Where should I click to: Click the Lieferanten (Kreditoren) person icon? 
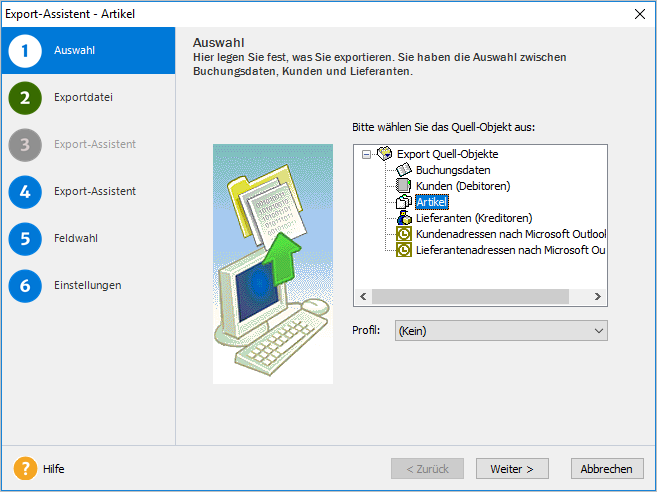coord(404,218)
